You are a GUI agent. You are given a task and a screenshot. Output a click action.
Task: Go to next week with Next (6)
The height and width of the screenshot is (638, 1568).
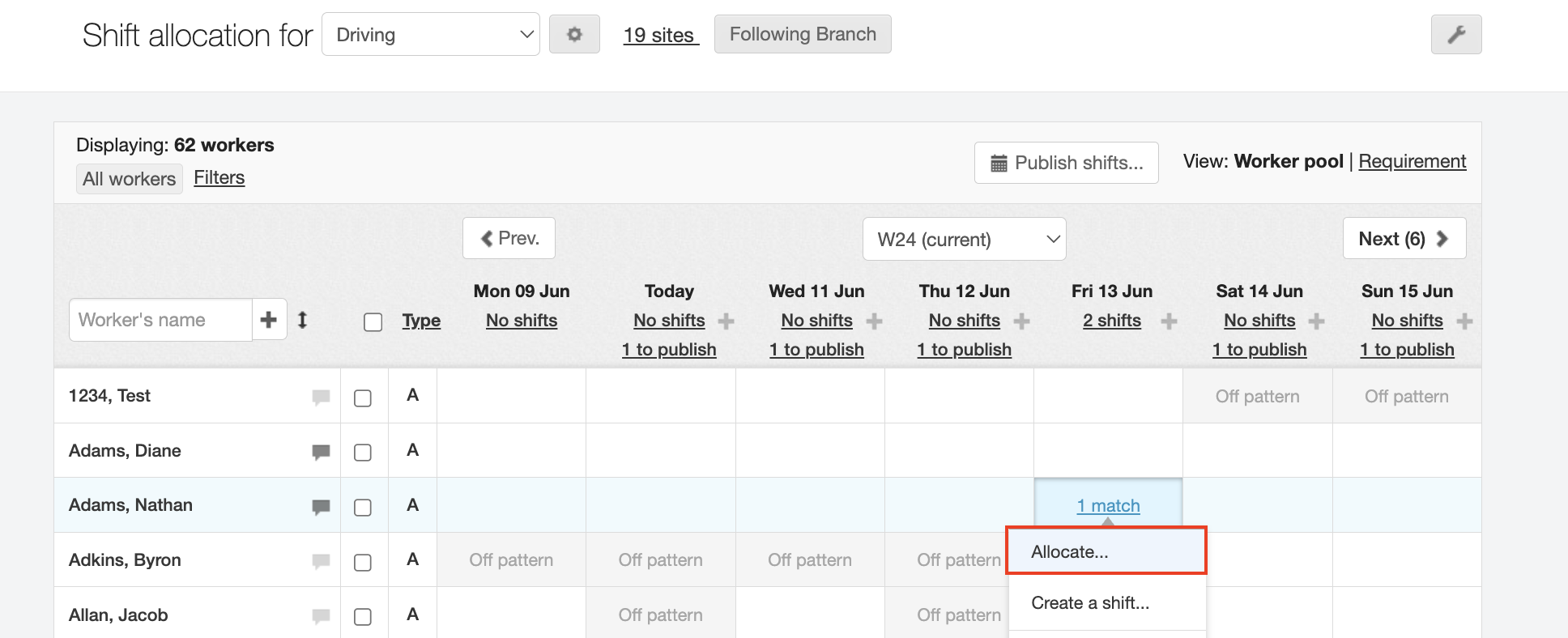pos(1404,239)
